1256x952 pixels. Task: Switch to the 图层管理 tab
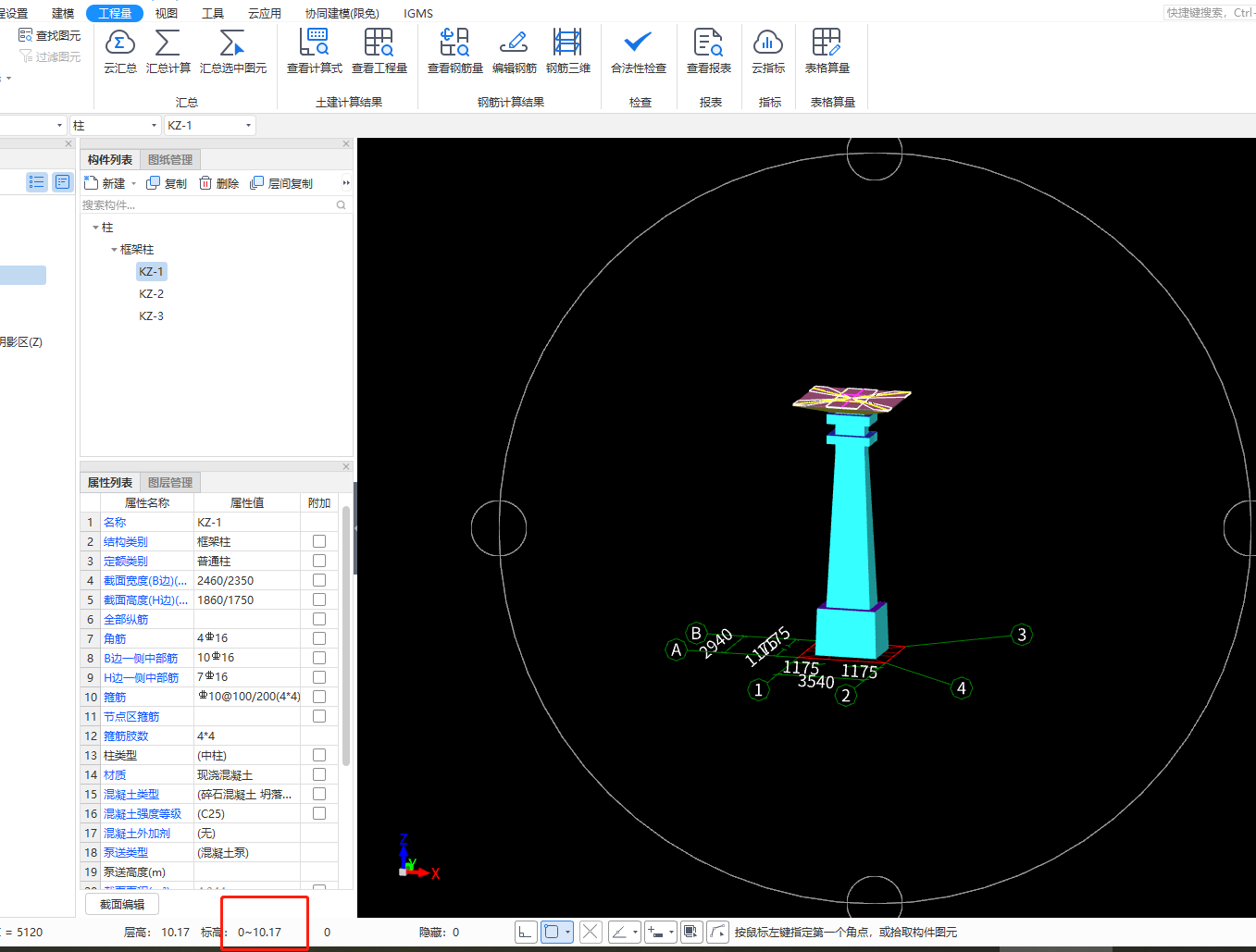[170, 482]
